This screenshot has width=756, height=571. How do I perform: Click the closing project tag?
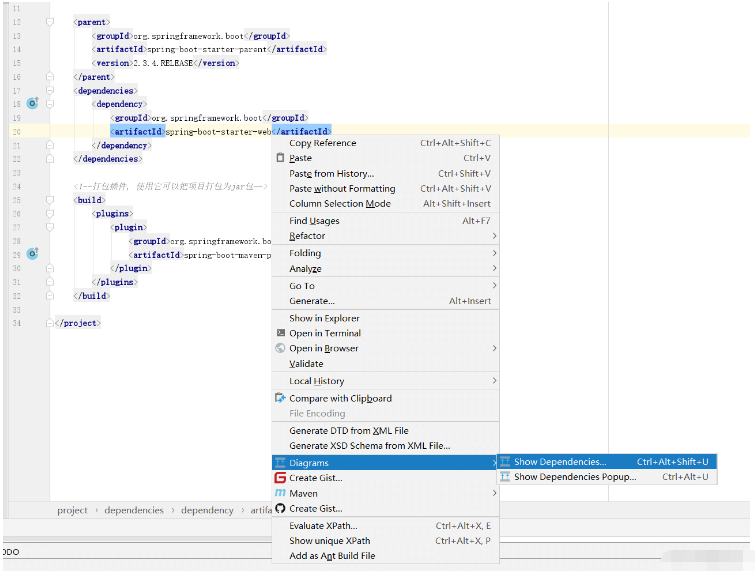pyautogui.click(x=78, y=323)
